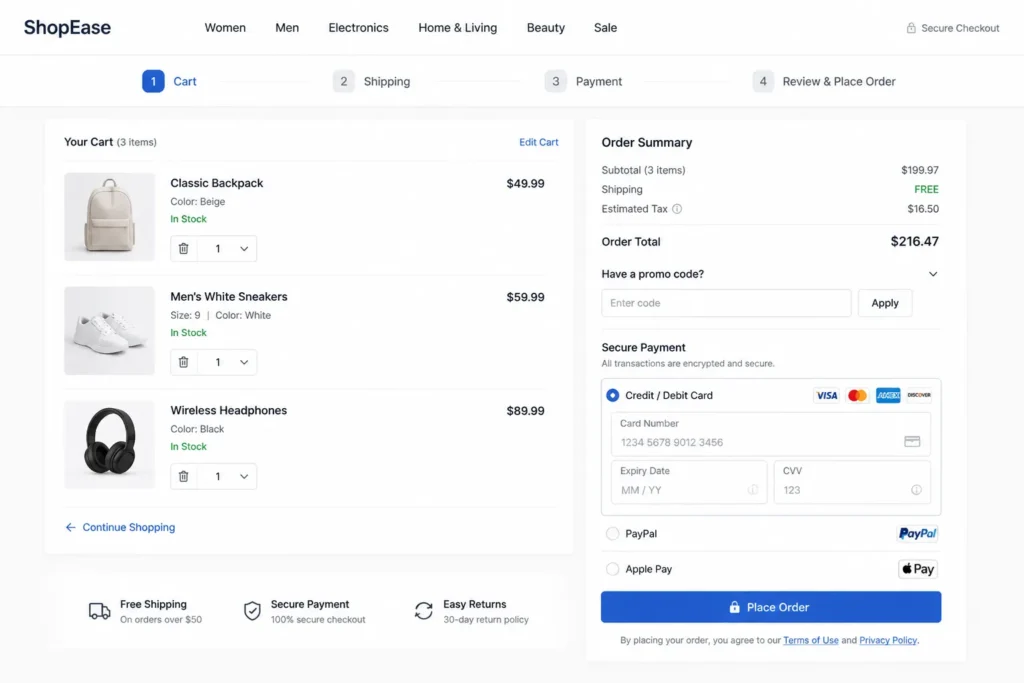Open the Sale category
This screenshot has width=1024, height=683.
[x=605, y=27]
